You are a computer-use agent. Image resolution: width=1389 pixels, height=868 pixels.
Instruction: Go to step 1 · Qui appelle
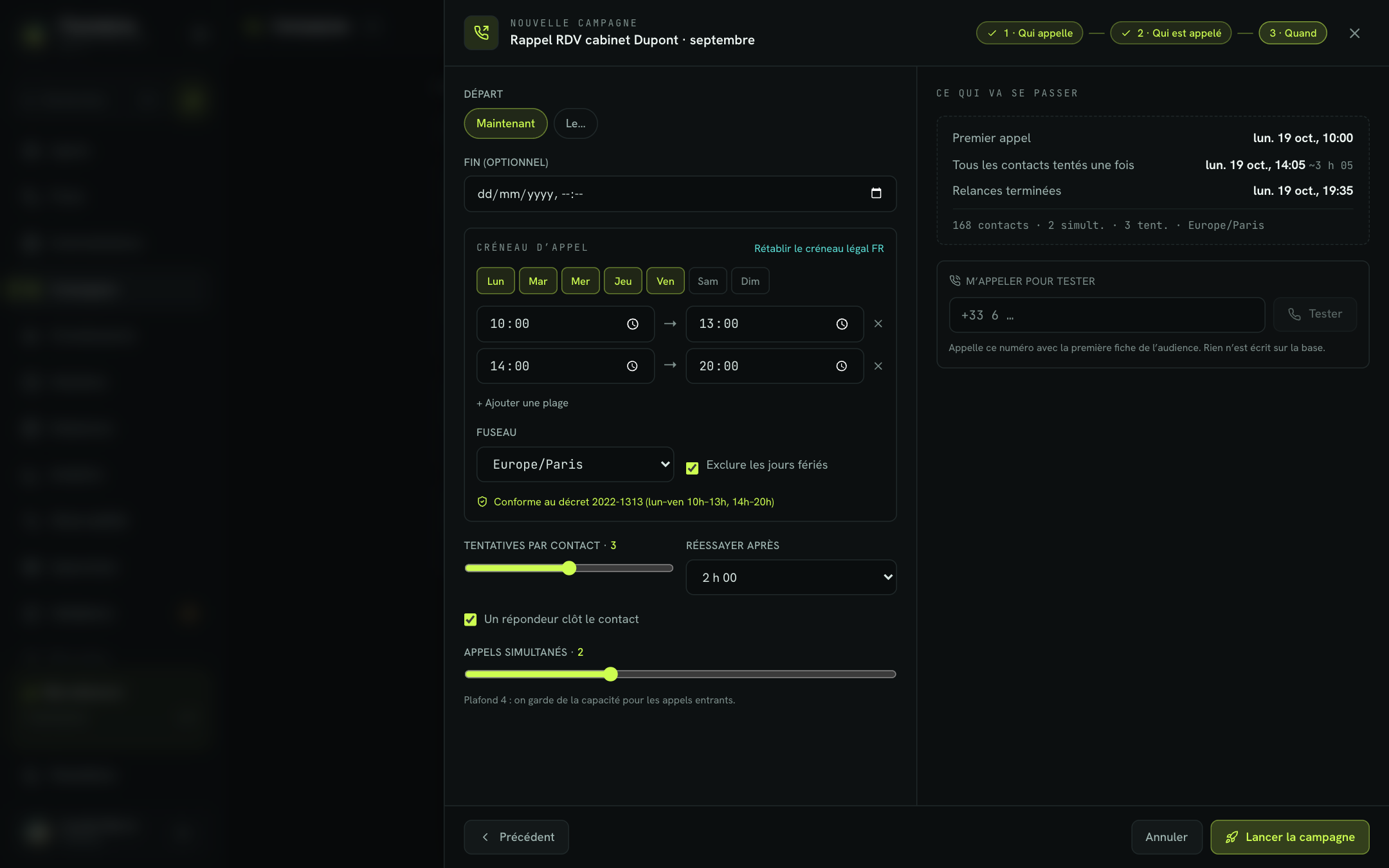[x=1029, y=33]
